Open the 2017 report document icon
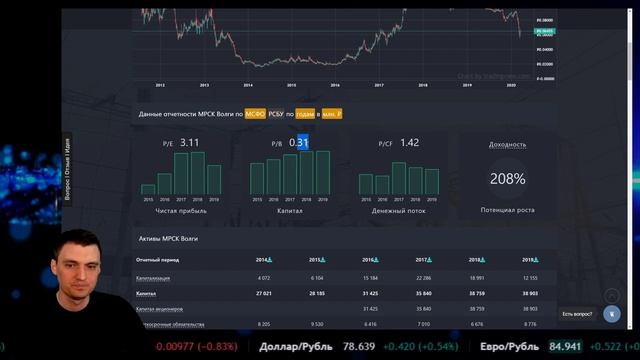This screenshot has height=360, width=640. (429, 260)
